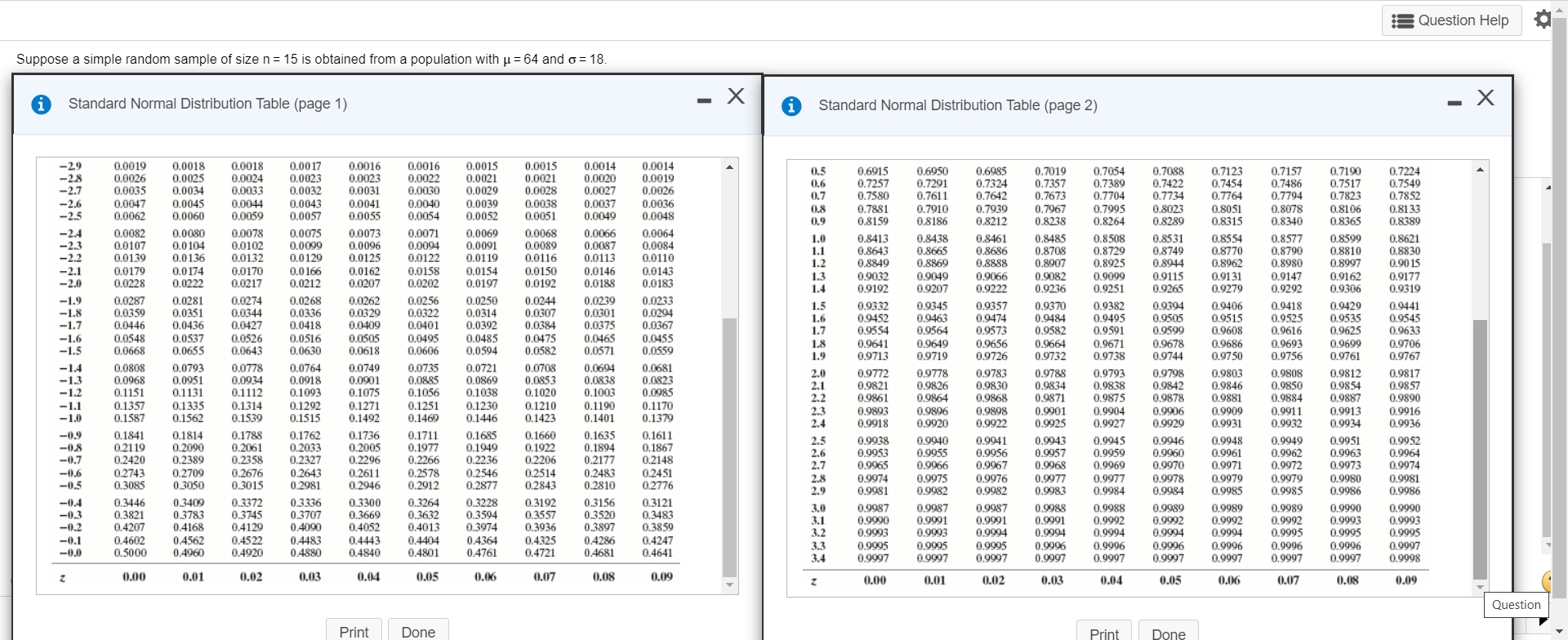The image size is (1568, 640).
Task: Click the 0.0228 value in row -2.0
Action: click(130, 283)
